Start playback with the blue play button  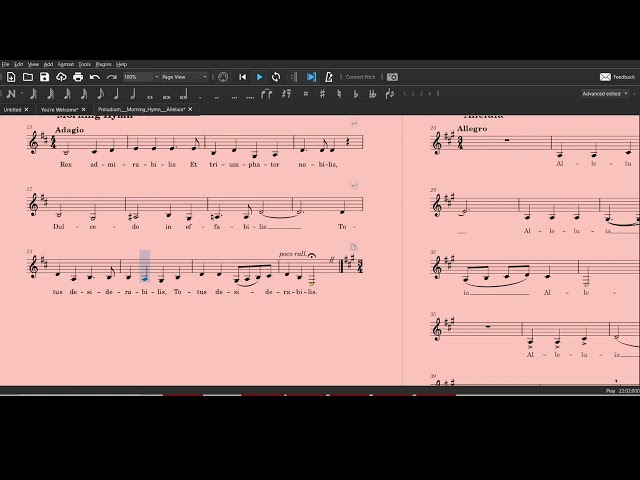point(259,77)
